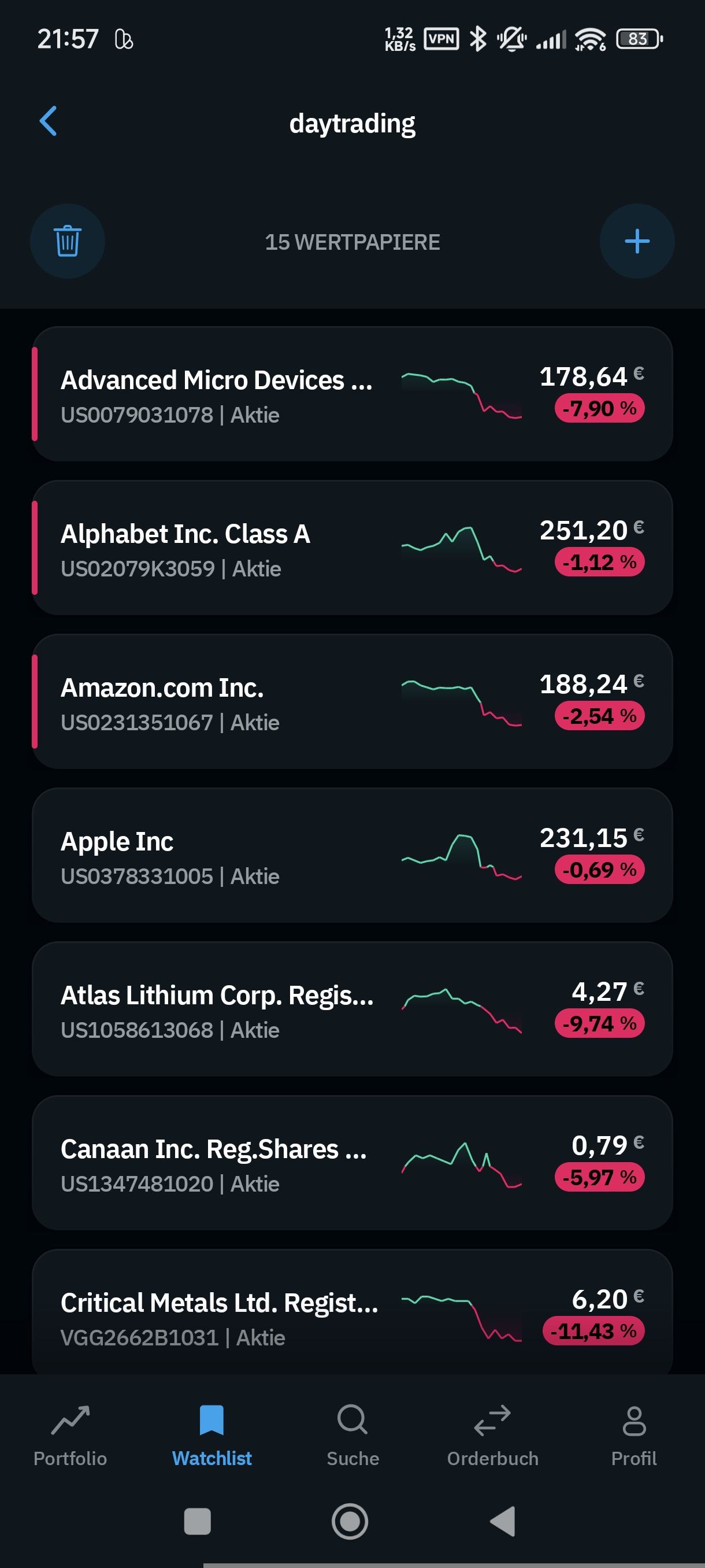View Apple Inc stock details

tap(117, 855)
